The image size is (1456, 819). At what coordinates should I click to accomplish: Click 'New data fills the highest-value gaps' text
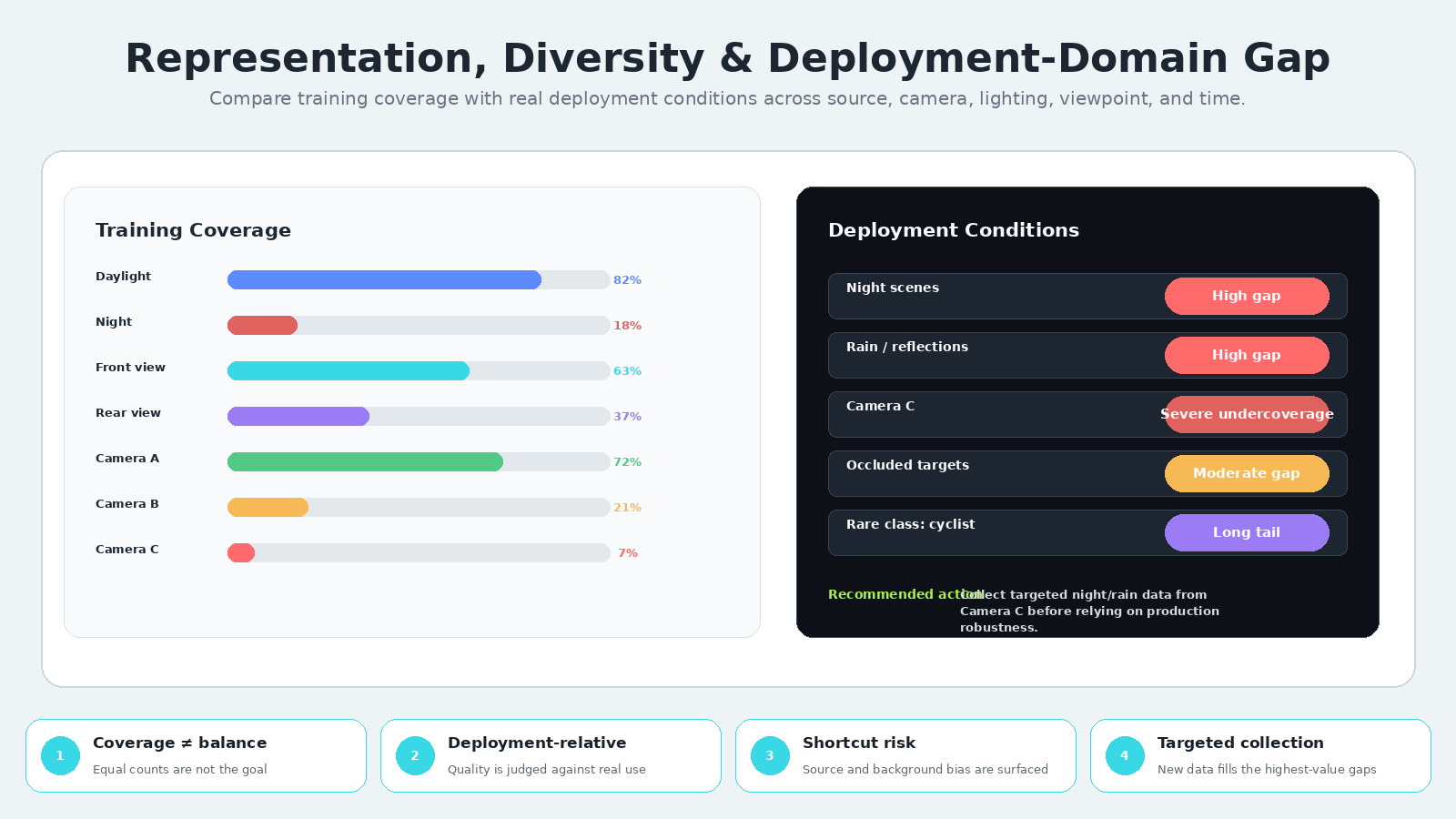pyautogui.click(x=1267, y=769)
